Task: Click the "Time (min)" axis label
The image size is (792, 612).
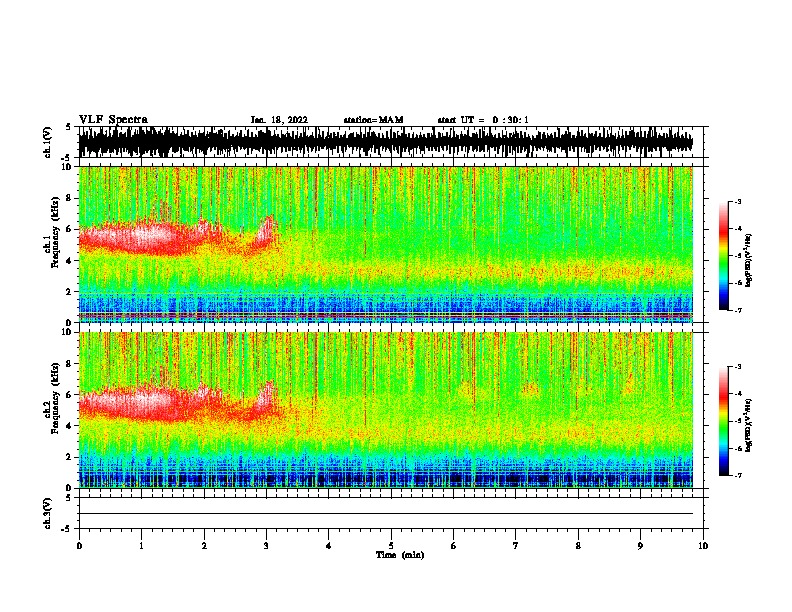Action: click(400, 555)
